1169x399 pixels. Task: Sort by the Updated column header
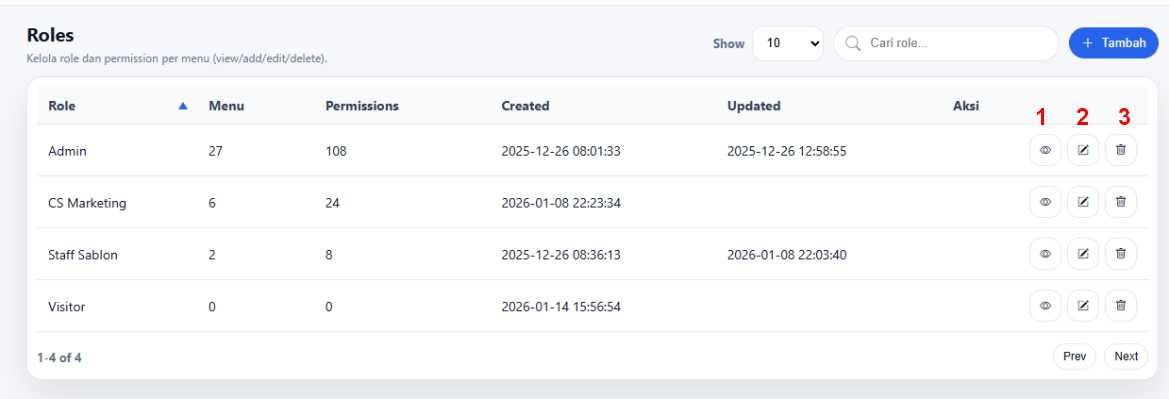[754, 106]
